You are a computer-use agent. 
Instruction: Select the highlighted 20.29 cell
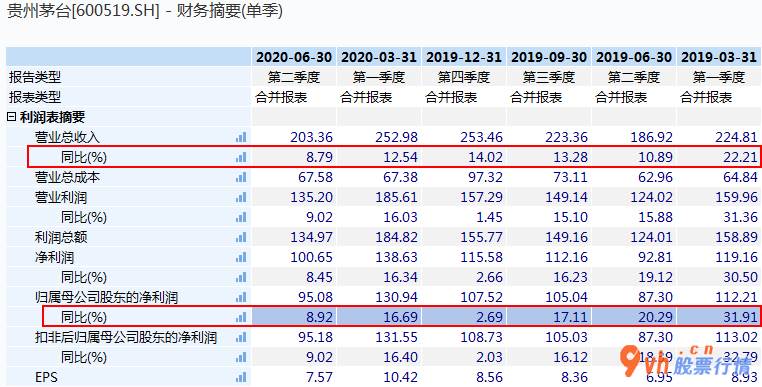[x=634, y=317]
